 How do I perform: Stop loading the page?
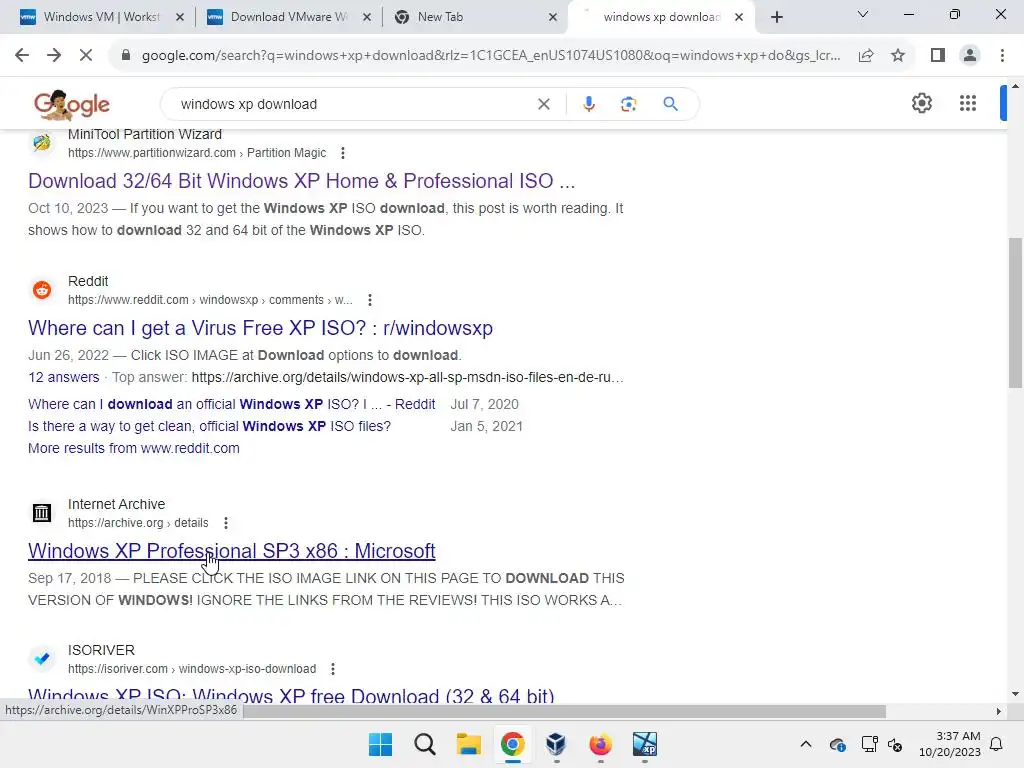(x=86, y=56)
